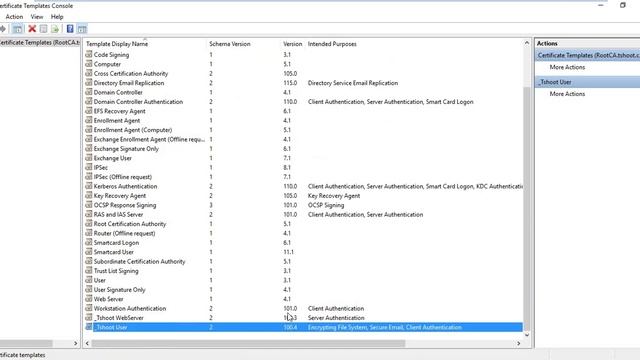
Task: Open the Help menu
Action: (57, 17)
